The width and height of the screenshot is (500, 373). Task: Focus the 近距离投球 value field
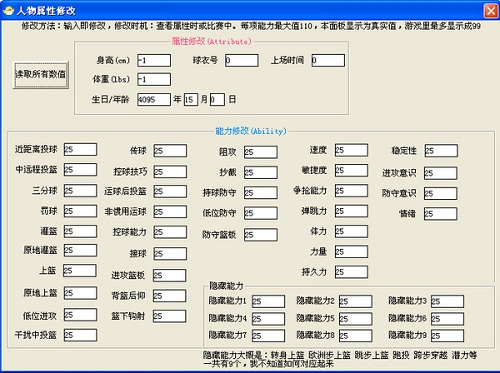[x=80, y=149]
